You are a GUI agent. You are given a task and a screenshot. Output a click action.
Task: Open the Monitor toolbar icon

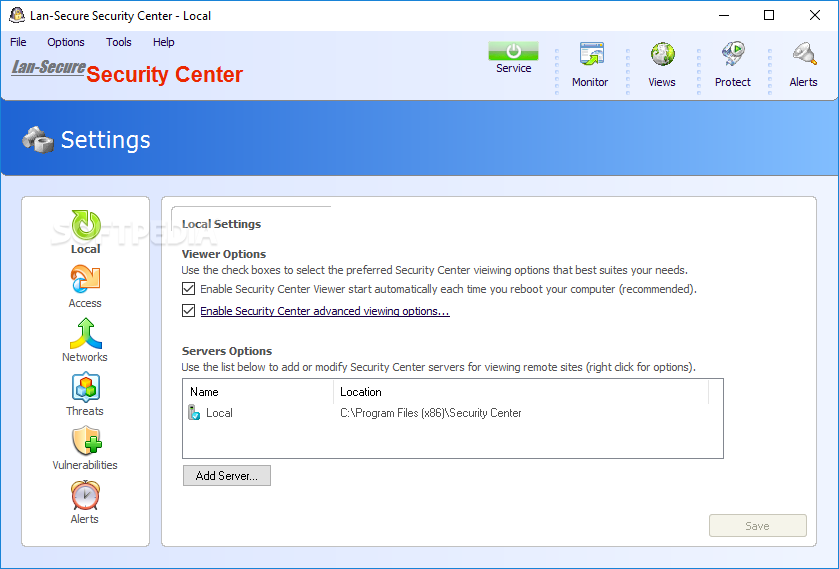tap(591, 55)
